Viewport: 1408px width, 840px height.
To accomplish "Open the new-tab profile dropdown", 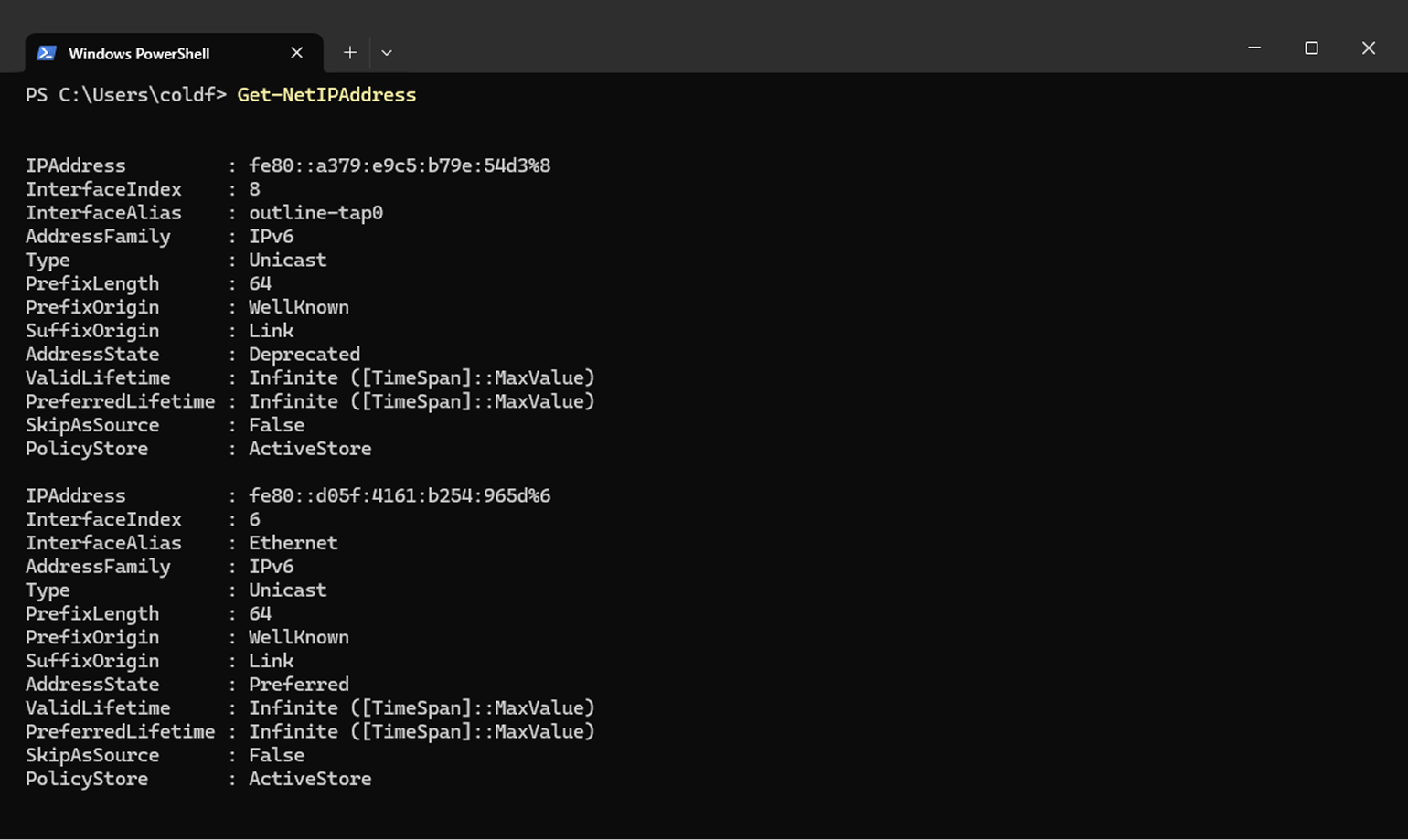I will [387, 53].
